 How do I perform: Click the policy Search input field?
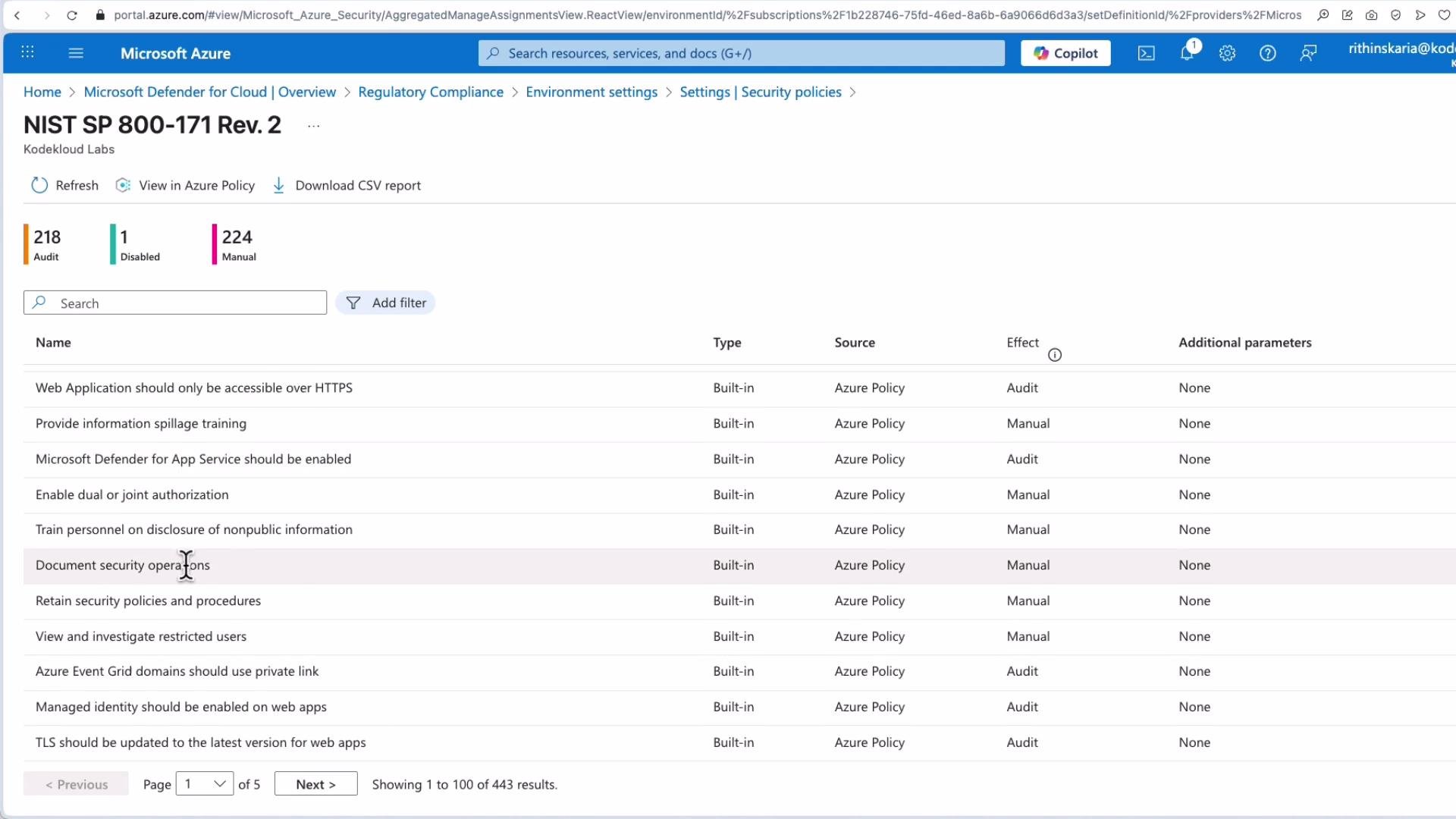coord(175,303)
